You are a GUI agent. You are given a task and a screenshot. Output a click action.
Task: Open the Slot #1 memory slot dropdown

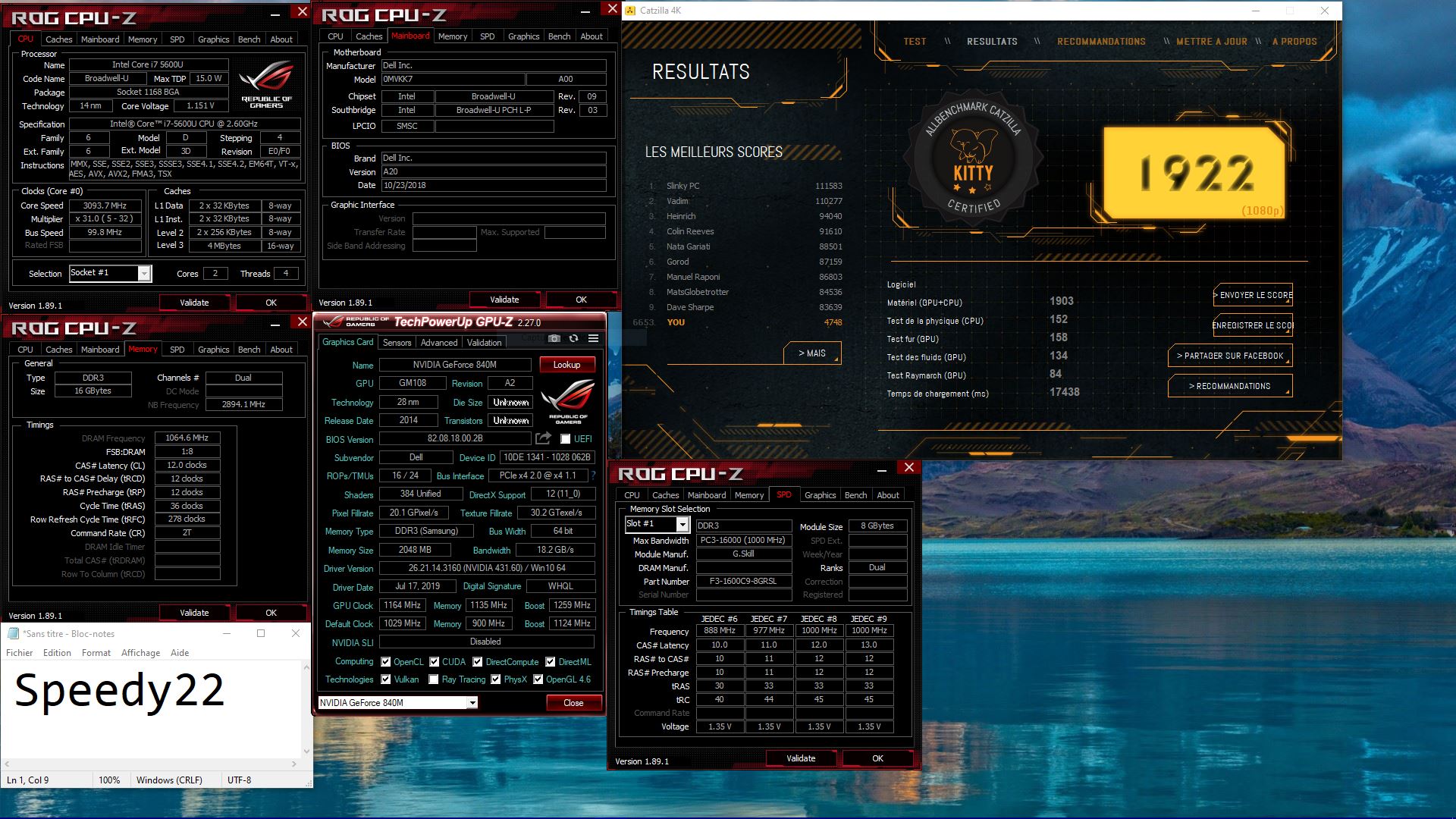pyautogui.click(x=657, y=524)
